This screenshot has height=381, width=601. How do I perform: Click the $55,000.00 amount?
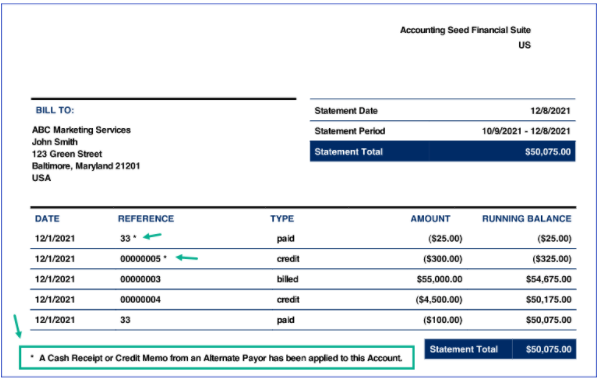[440, 279]
